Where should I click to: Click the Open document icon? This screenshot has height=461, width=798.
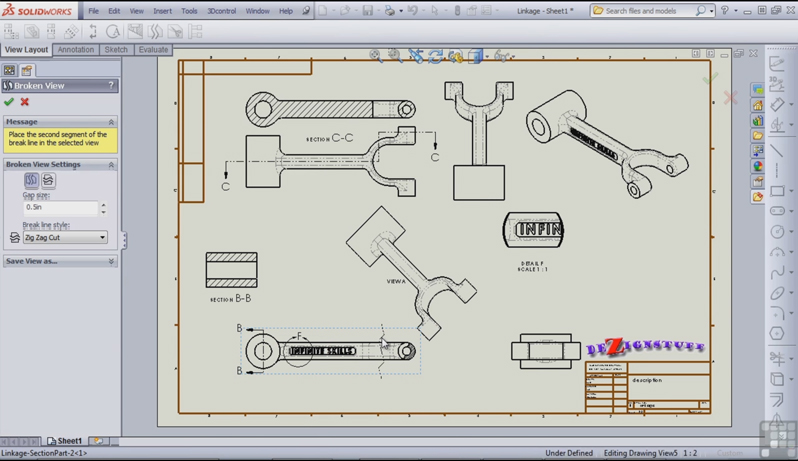[345, 11]
